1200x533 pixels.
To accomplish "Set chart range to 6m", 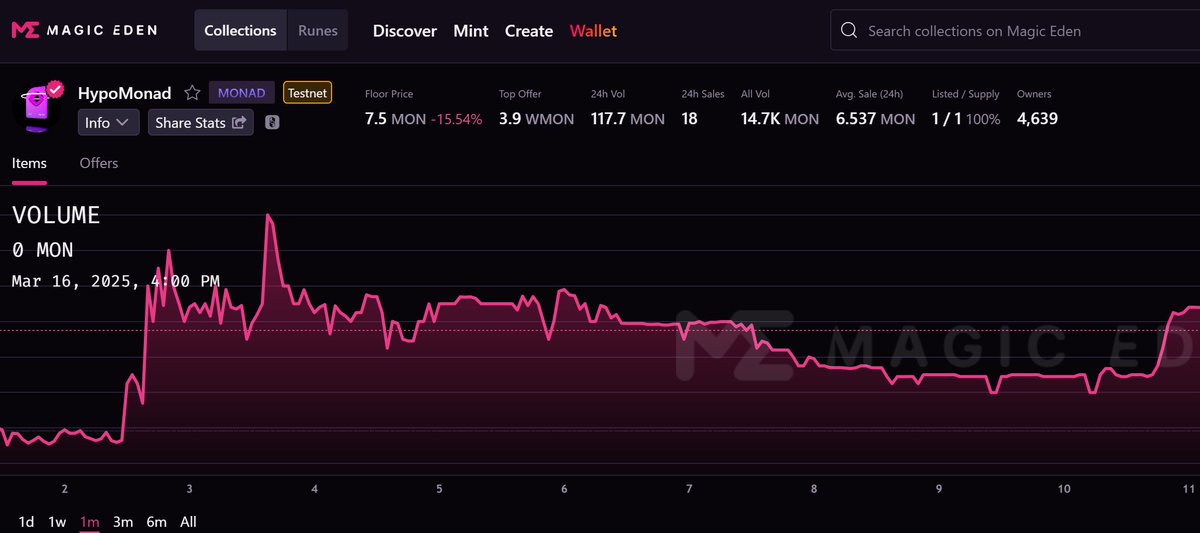I will [x=156, y=521].
